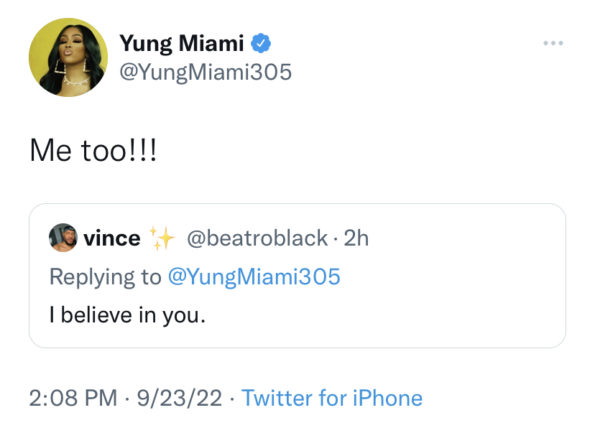The image size is (595, 428).
Task: Open the three-dot more options menu
Action: (x=553, y=43)
